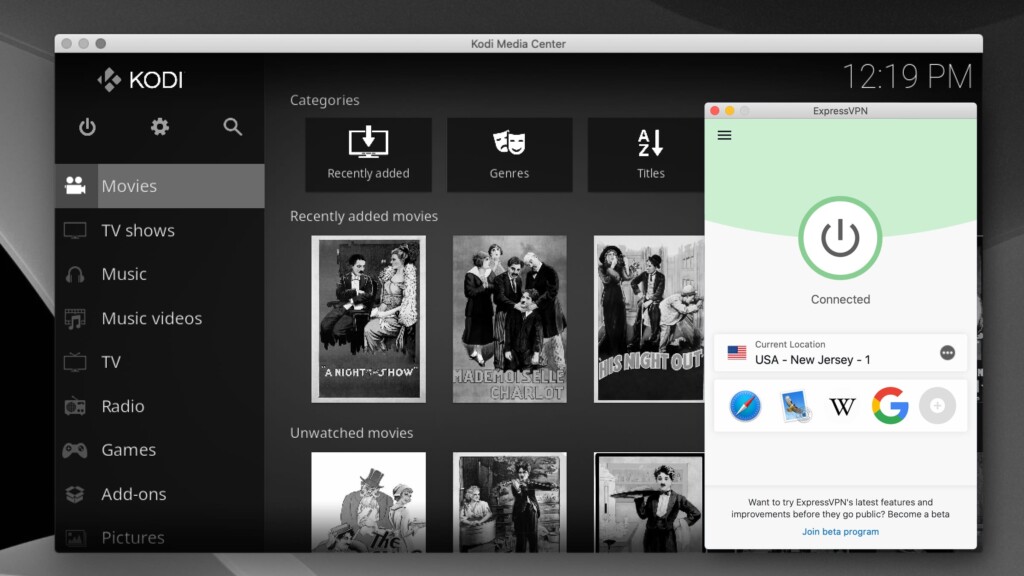Open ExpressVPN hamburger menu
Image resolution: width=1024 pixels, height=576 pixels.
(724, 135)
